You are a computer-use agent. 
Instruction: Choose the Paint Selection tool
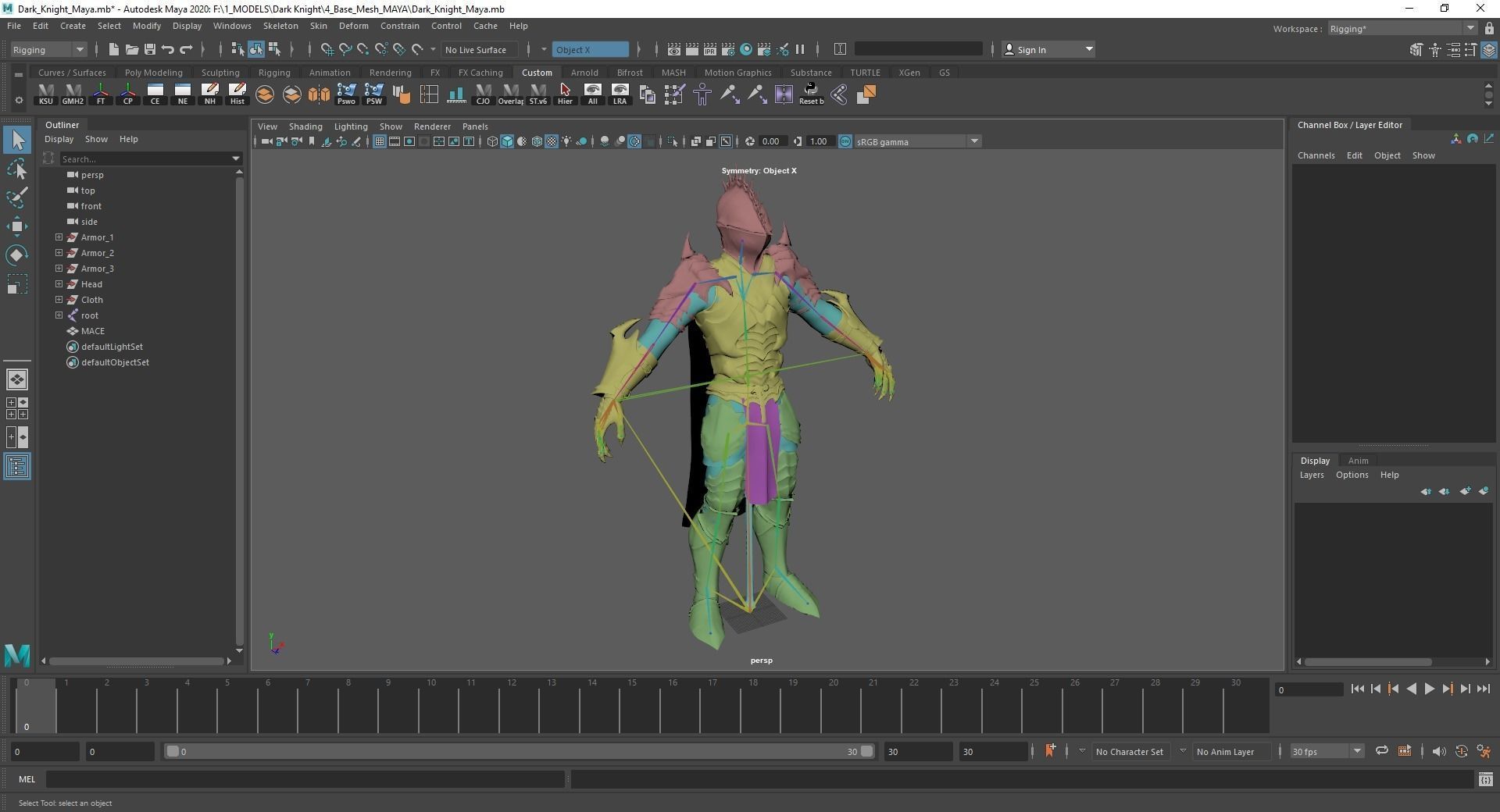click(17, 197)
